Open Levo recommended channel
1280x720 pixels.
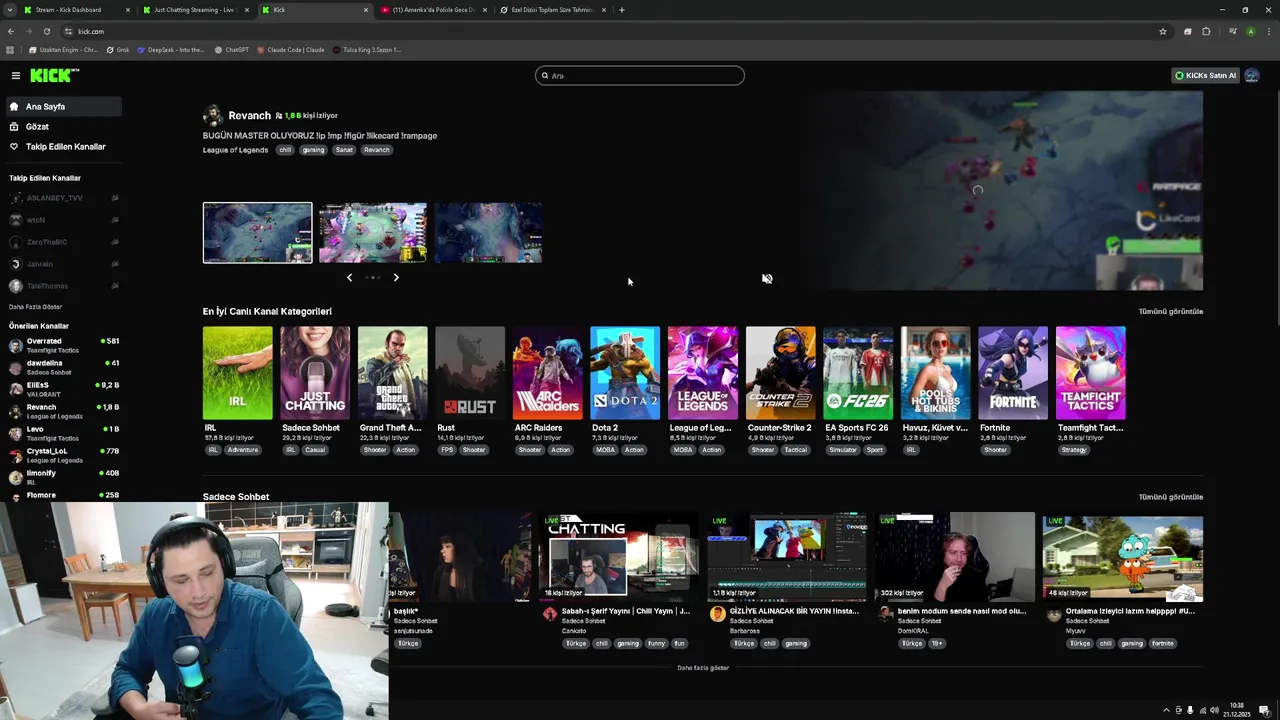coord(62,433)
